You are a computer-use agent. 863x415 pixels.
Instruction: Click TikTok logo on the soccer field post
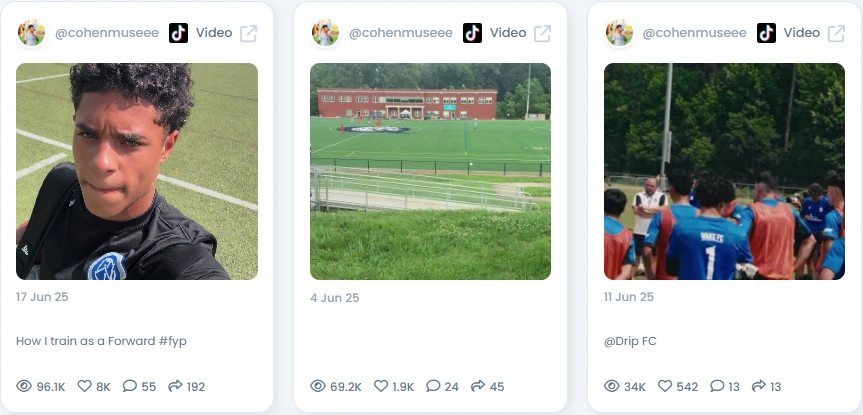click(x=472, y=33)
